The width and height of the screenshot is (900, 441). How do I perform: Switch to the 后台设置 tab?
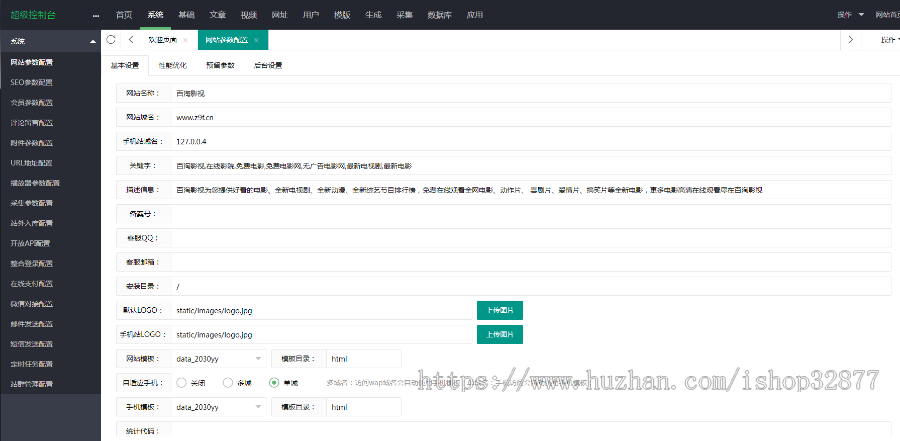pyautogui.click(x=268, y=65)
